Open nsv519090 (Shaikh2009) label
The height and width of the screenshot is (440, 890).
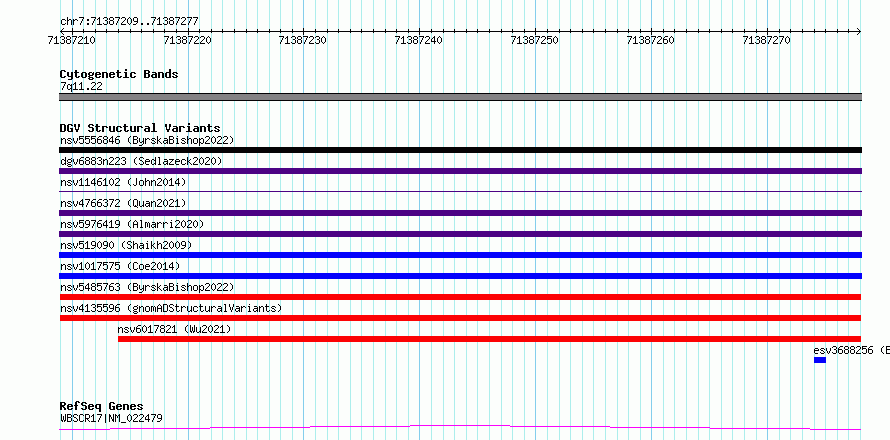point(126,245)
